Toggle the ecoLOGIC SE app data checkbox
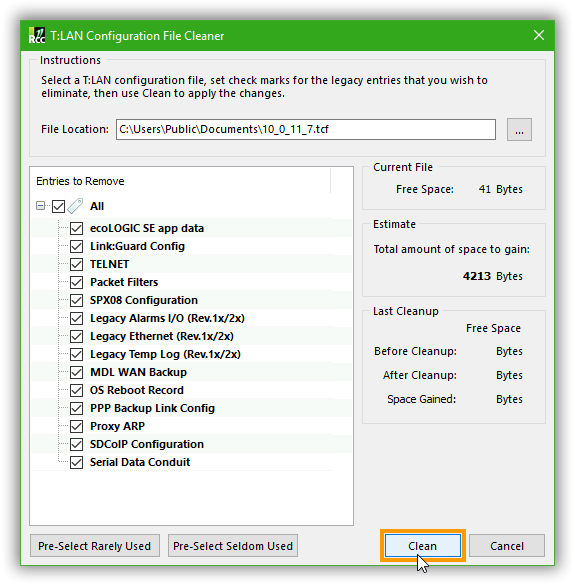Viewport: 575px width, 586px height. coord(76,228)
